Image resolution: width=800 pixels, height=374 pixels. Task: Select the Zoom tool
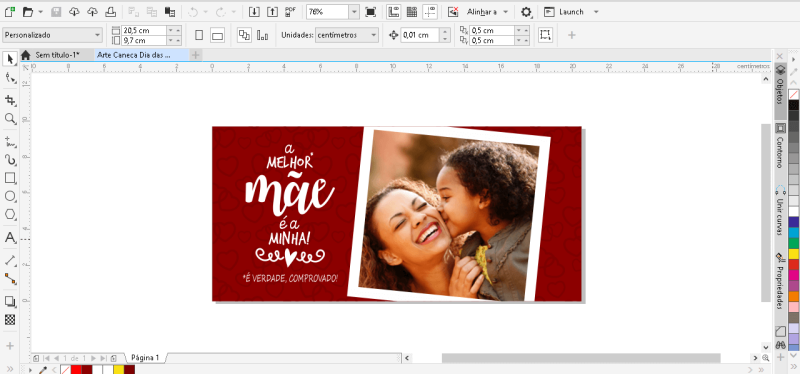(10, 119)
